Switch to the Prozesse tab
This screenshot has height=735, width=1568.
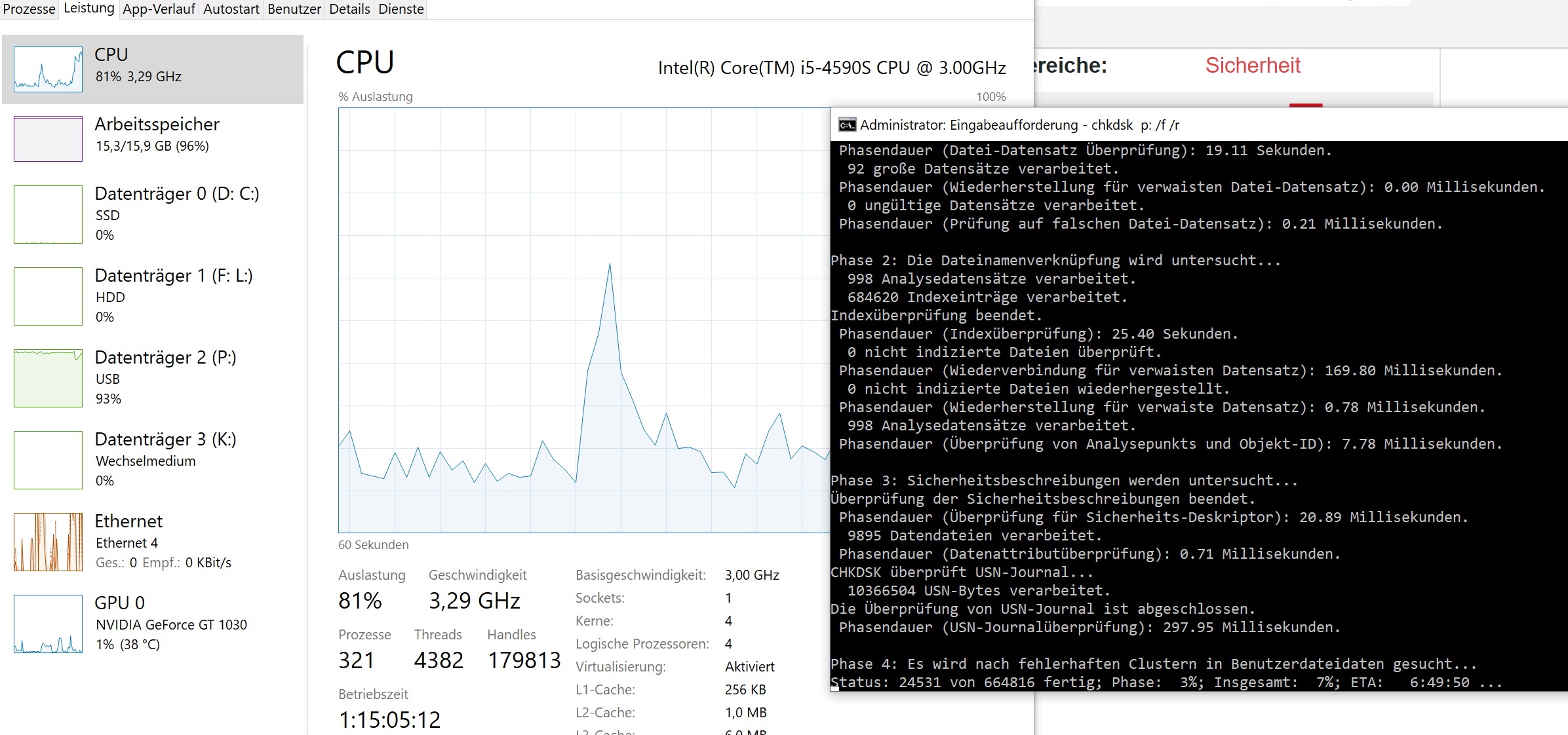pyautogui.click(x=29, y=9)
